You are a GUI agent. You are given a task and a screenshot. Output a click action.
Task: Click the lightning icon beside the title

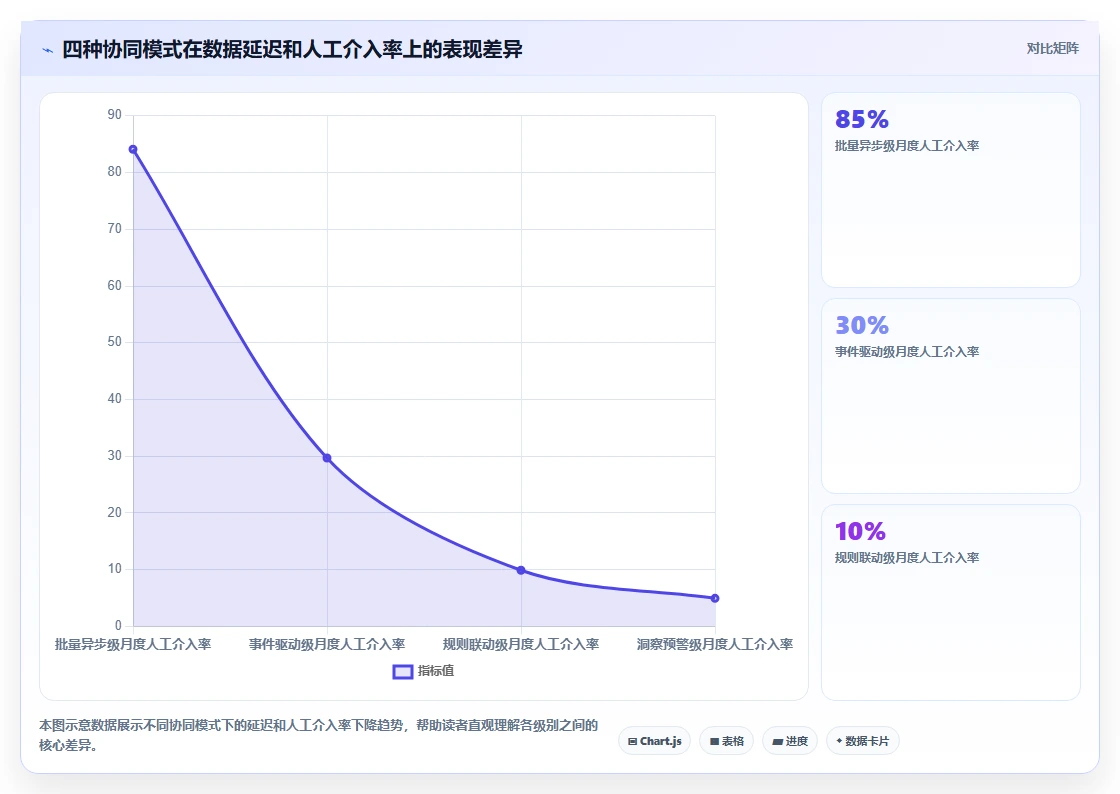48,50
